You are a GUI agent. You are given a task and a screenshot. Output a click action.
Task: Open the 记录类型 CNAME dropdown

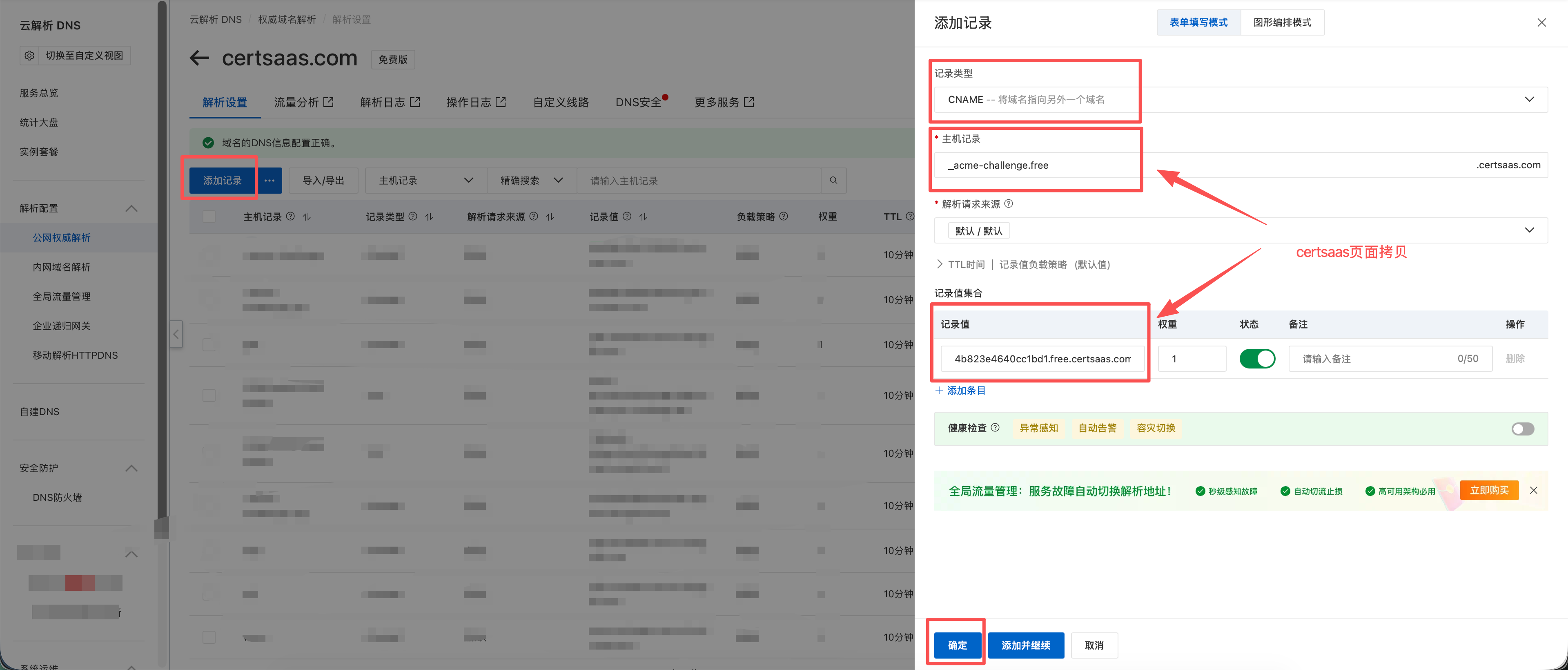click(1241, 99)
